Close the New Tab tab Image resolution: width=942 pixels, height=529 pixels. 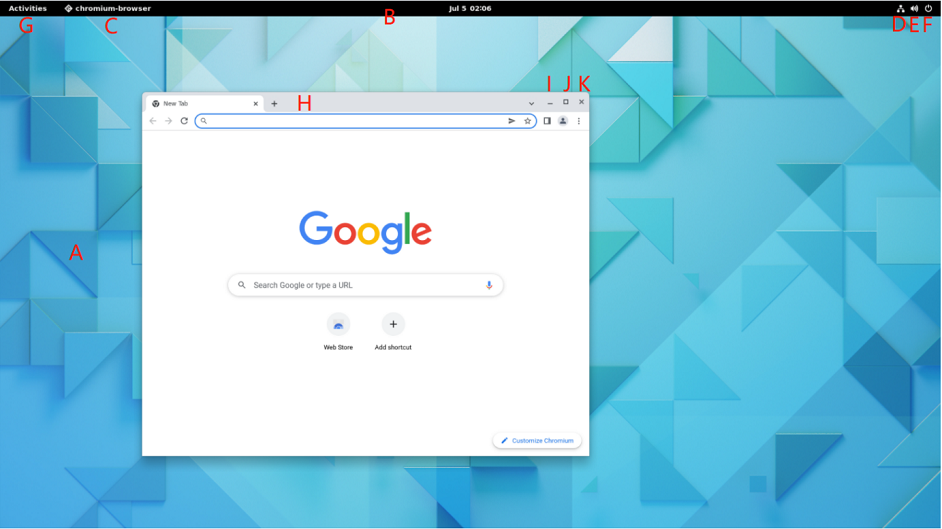click(255, 103)
